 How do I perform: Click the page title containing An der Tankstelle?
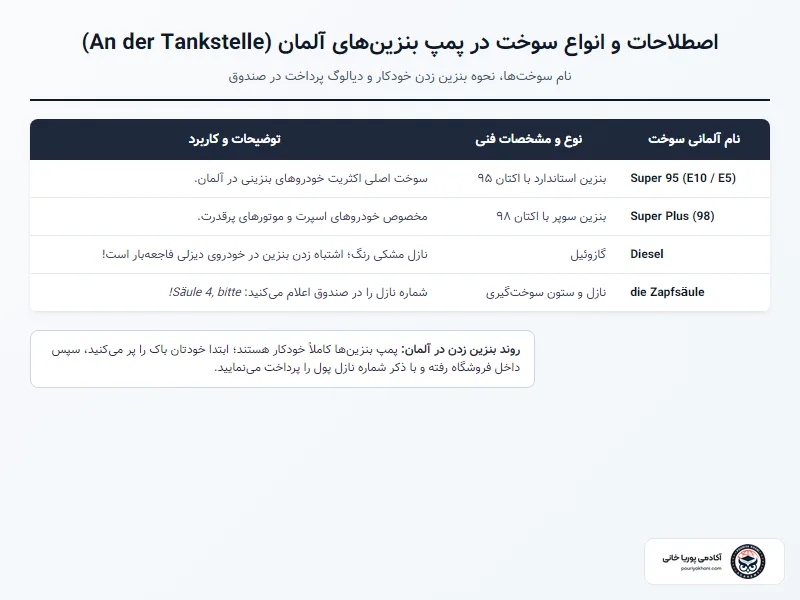[x=400, y=42]
